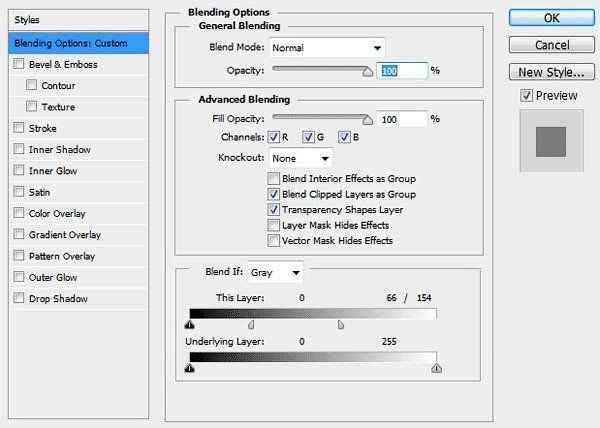600x428 pixels.
Task: Select Blending Options: Custom in styles list
Action: [78, 43]
